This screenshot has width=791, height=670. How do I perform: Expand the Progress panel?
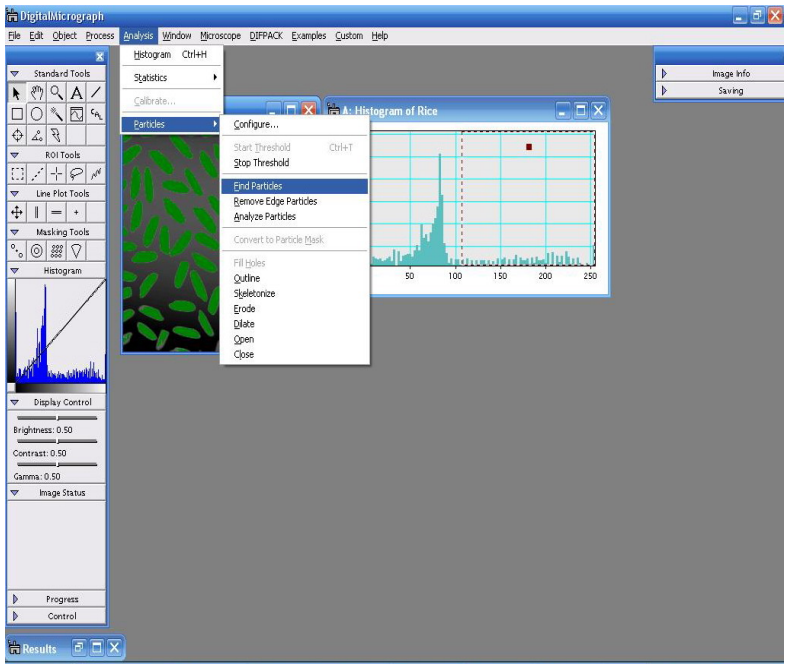click(14, 599)
